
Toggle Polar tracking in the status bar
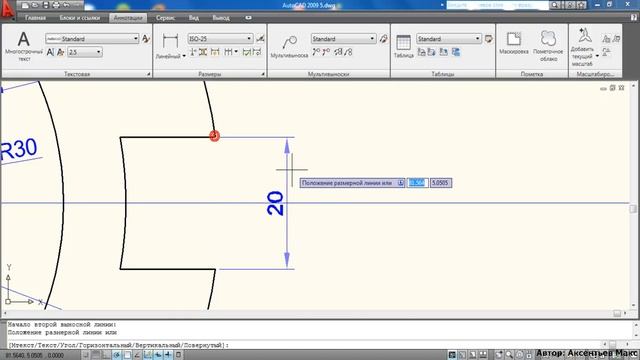coord(116,355)
